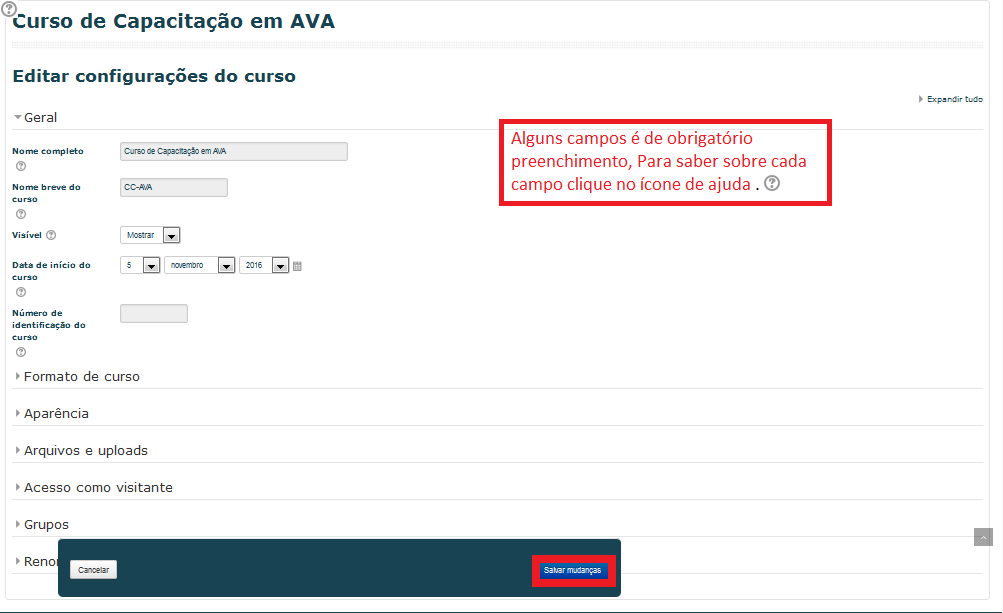This screenshot has height=613, width=1003.
Task: Click the scroll-to-top arrow icon
Action: click(983, 537)
